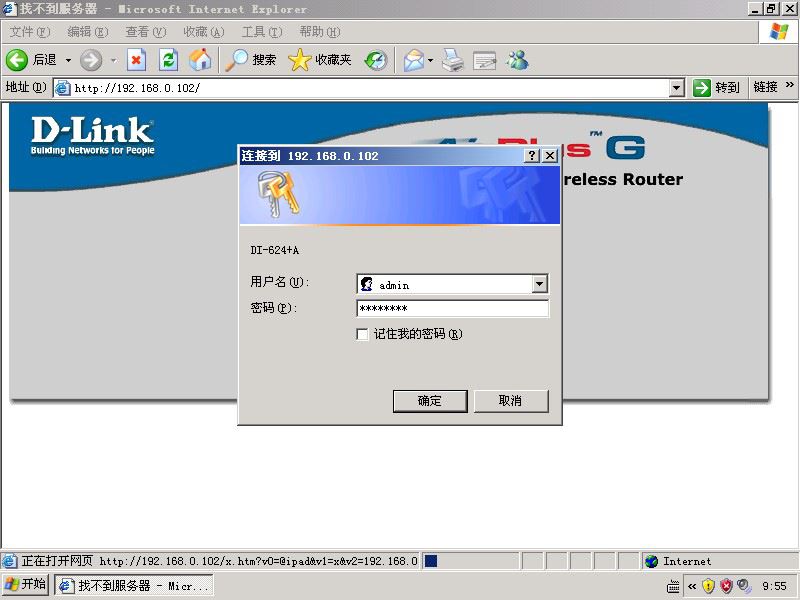This screenshot has height=600, width=800.
Task: Click the 确定 OK button
Action: [430, 401]
